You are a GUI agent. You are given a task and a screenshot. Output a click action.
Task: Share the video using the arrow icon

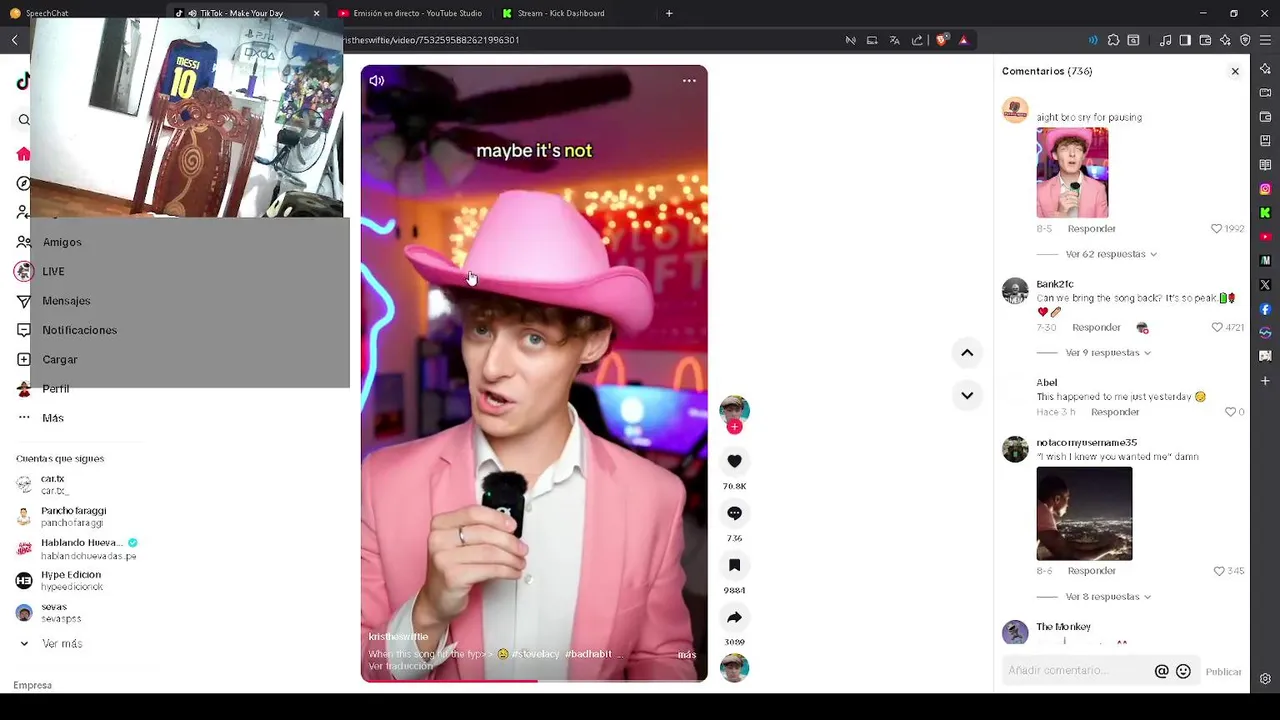(x=734, y=617)
